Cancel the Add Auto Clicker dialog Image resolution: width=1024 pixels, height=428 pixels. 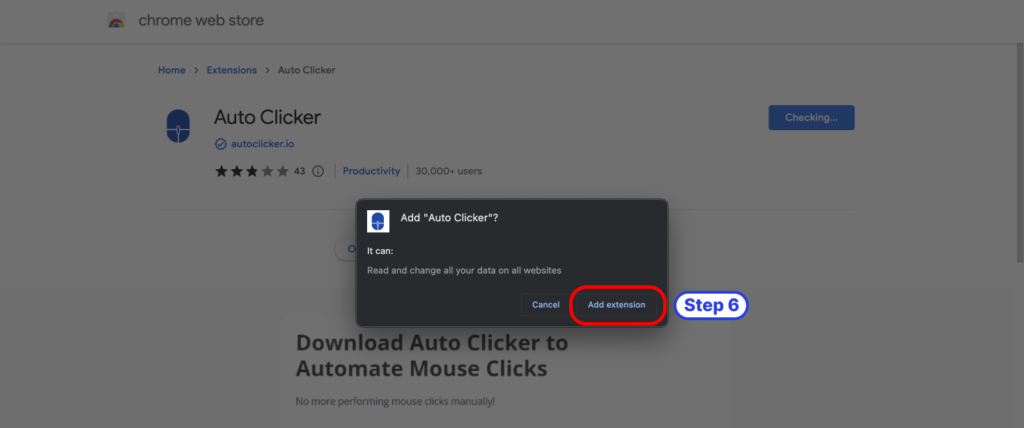pyautogui.click(x=545, y=304)
